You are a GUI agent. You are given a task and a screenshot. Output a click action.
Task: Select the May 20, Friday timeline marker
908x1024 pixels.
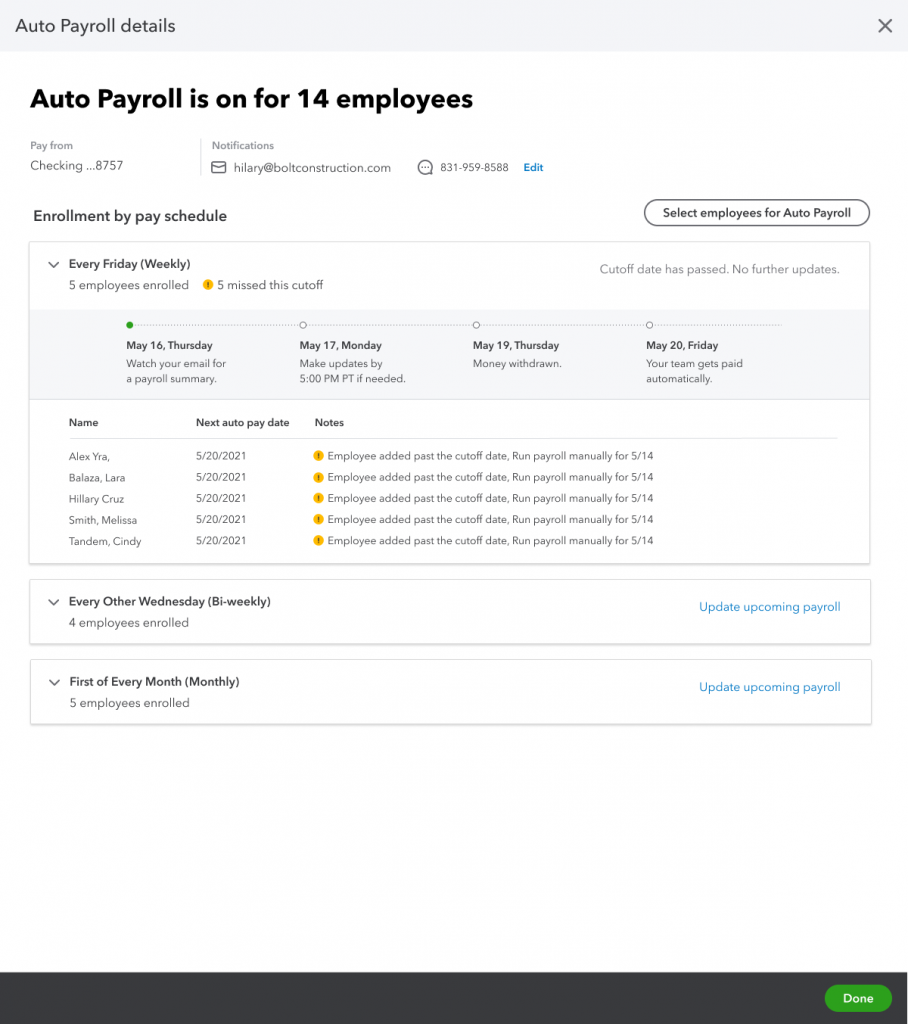point(649,325)
